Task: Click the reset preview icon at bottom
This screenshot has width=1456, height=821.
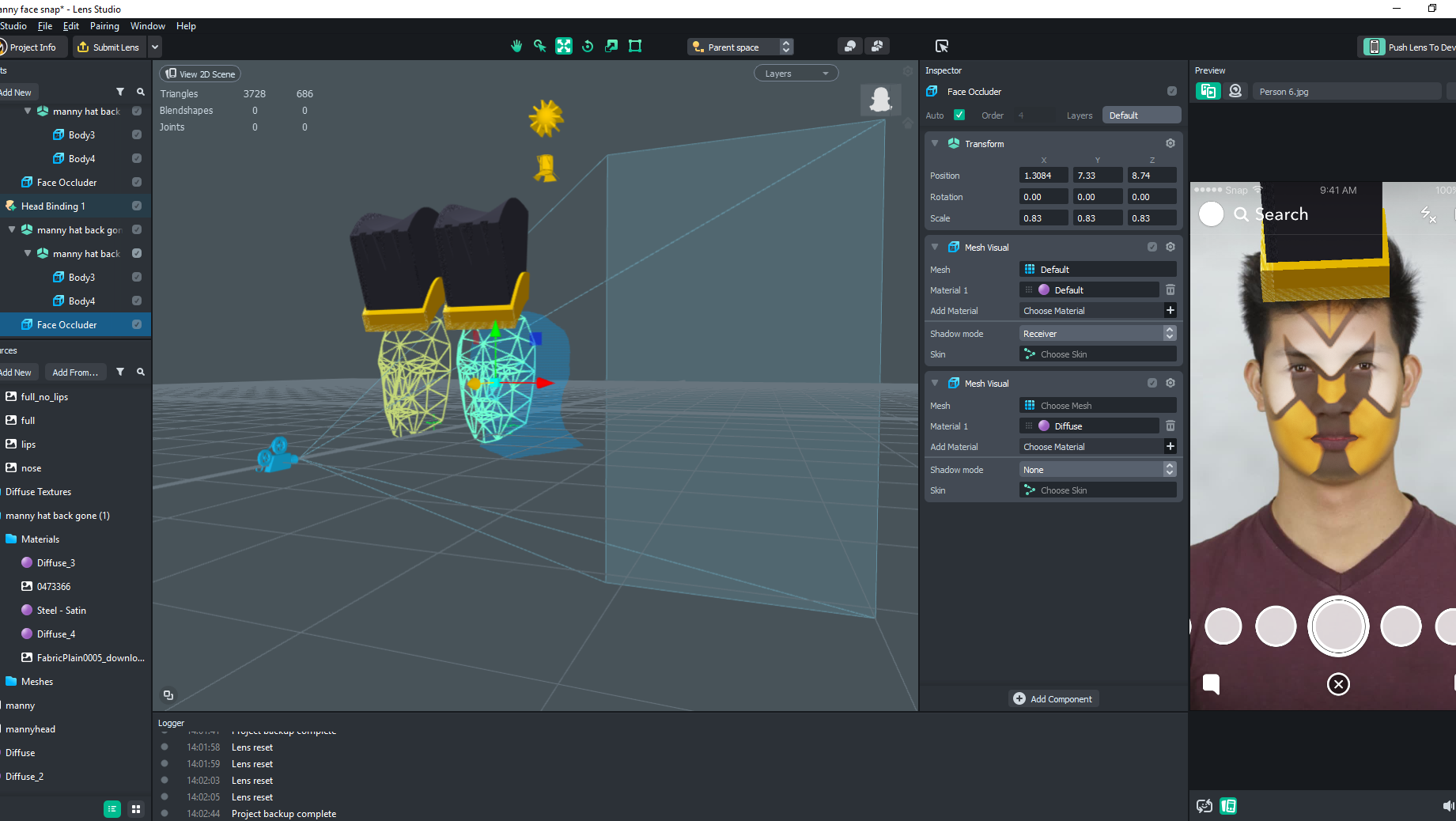Action: [1204, 806]
